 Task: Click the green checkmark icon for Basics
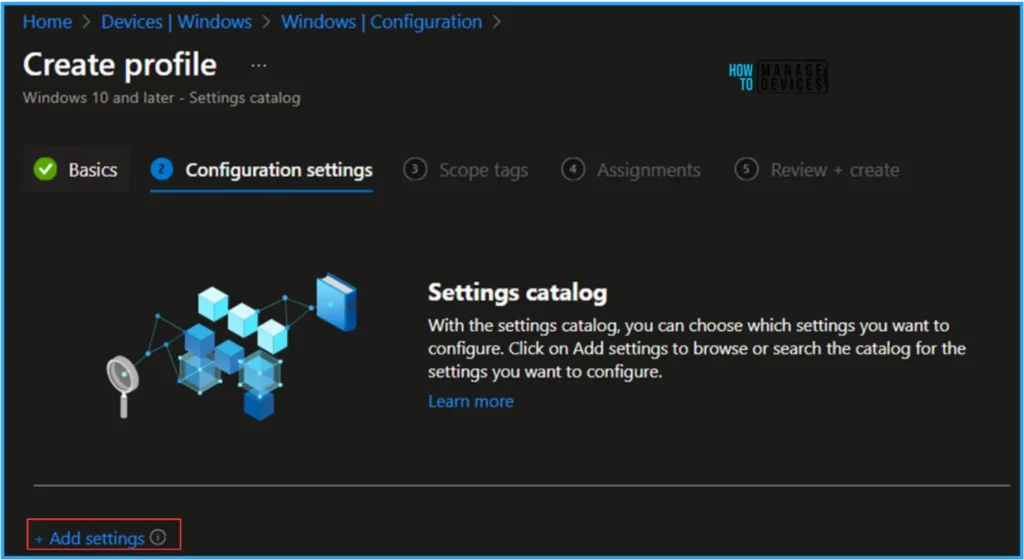coord(45,170)
